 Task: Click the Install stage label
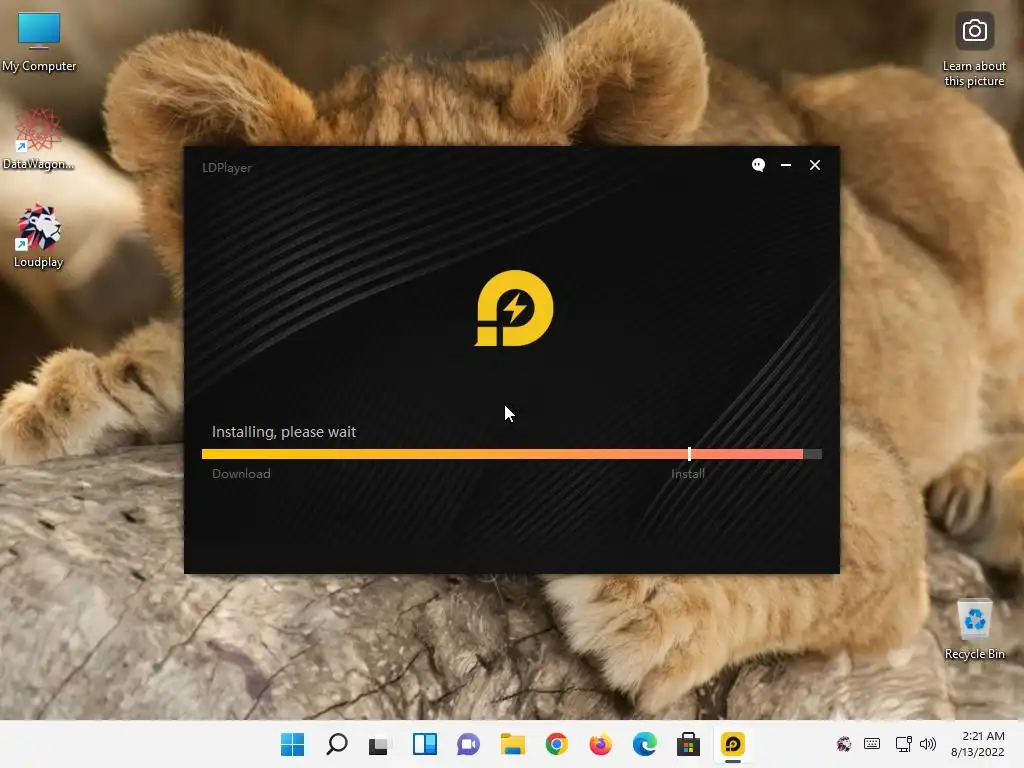click(688, 474)
